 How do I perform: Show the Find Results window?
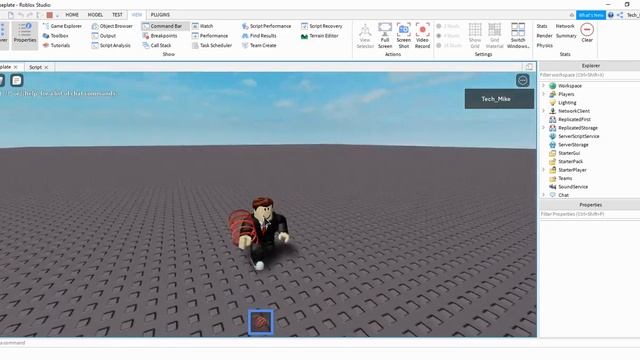coord(259,36)
